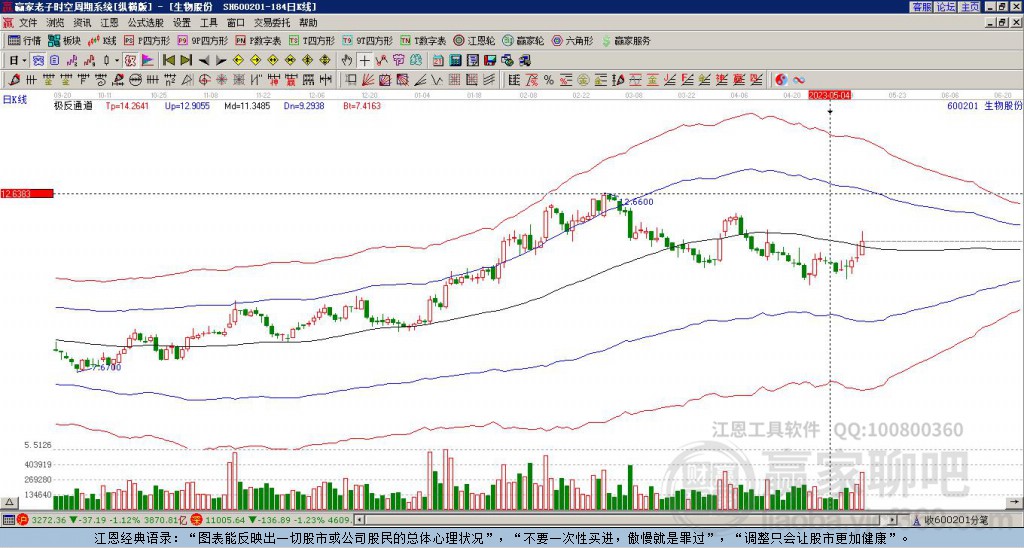This screenshot has height=548, width=1024.
Task: Click the 600201 生物股份 stock label
Action: [x=985, y=106]
